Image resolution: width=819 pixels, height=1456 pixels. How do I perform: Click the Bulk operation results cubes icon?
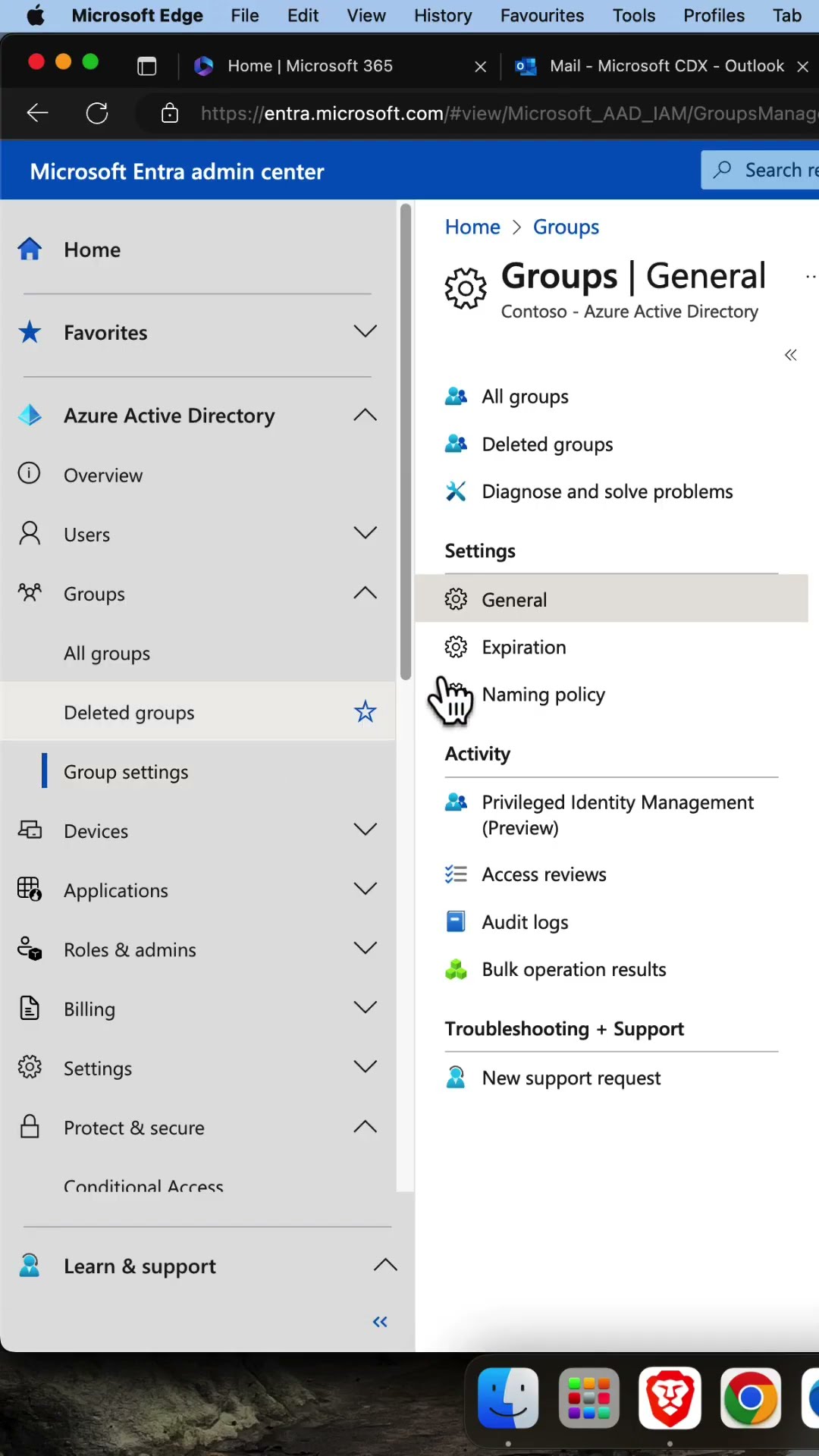pyautogui.click(x=456, y=969)
